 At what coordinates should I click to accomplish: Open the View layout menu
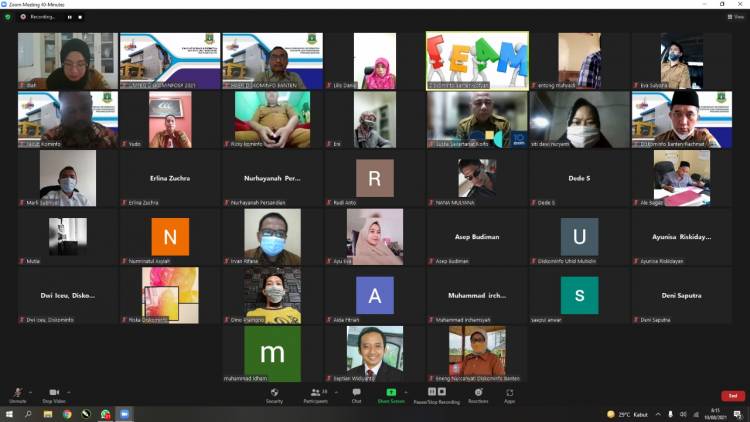point(736,17)
